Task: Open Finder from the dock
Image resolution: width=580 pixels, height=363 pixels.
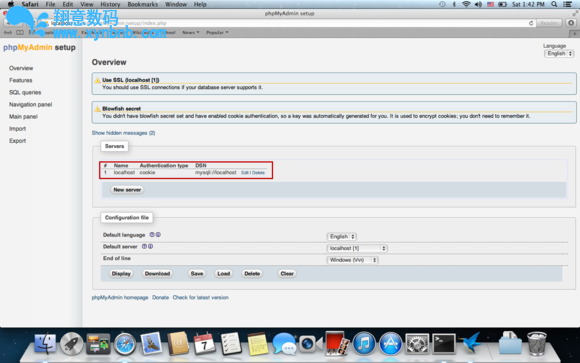Action: point(45,343)
